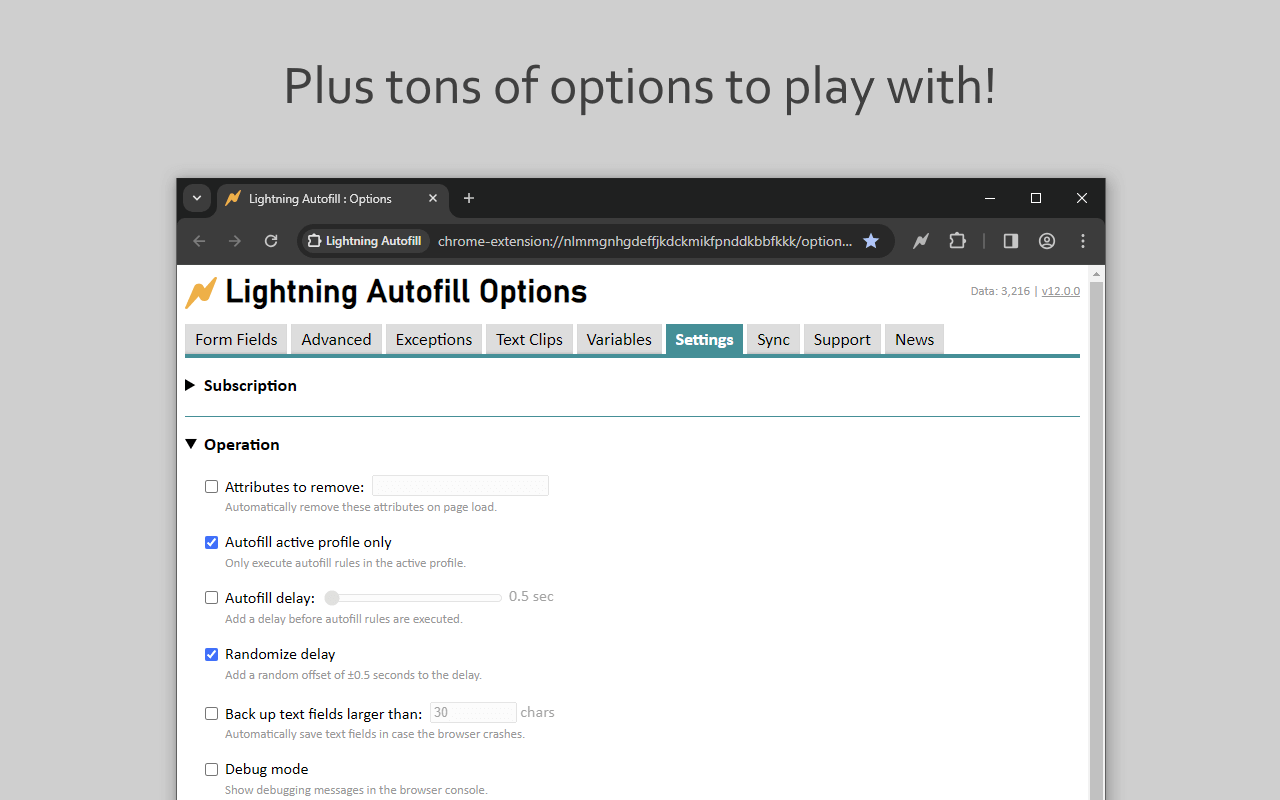Switch to the Variables tab
The width and height of the screenshot is (1280, 800).
tap(619, 339)
